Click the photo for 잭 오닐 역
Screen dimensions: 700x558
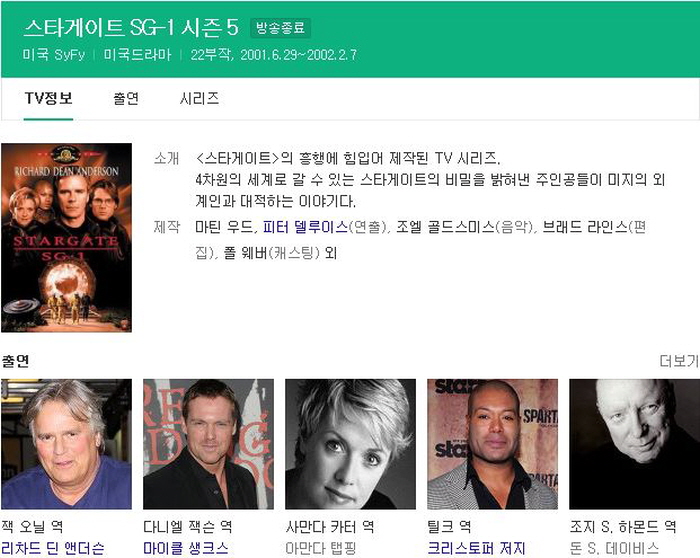tap(66, 444)
